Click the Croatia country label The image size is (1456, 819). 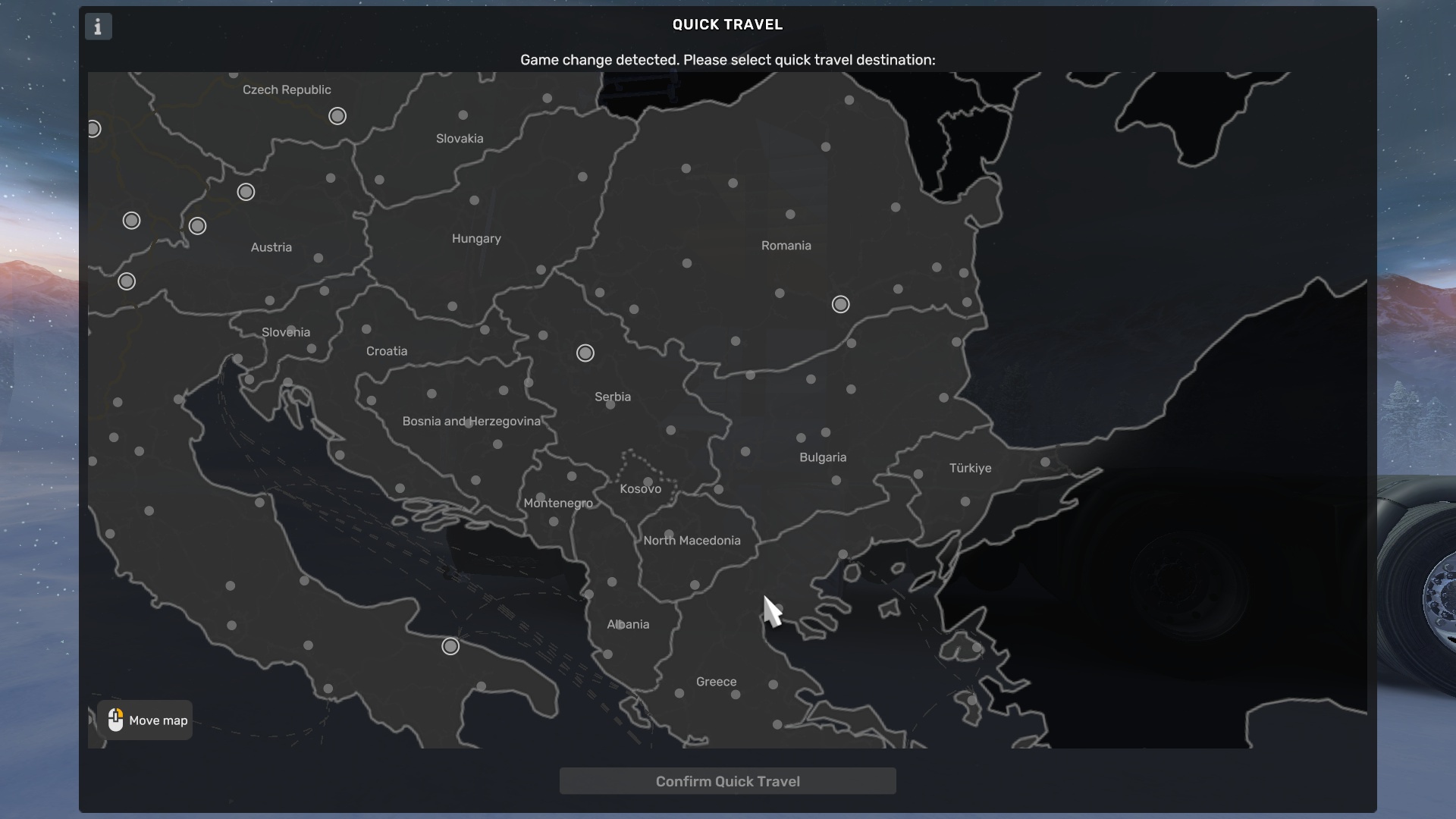[x=387, y=351]
